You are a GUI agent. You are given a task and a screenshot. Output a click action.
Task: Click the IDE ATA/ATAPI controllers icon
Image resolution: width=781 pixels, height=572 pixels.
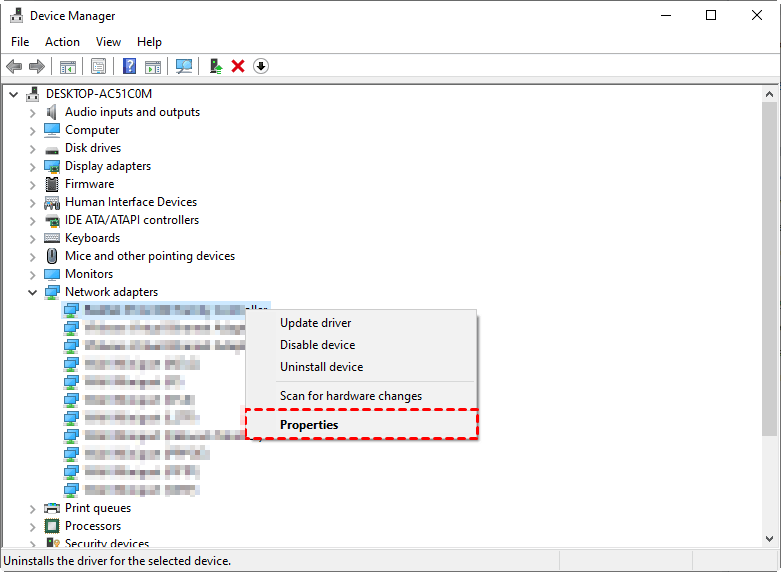click(52, 220)
